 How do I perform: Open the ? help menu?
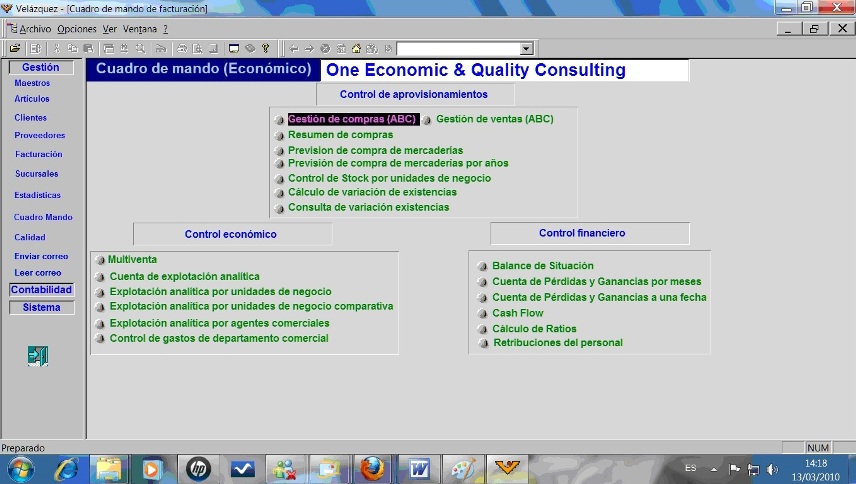[165, 29]
